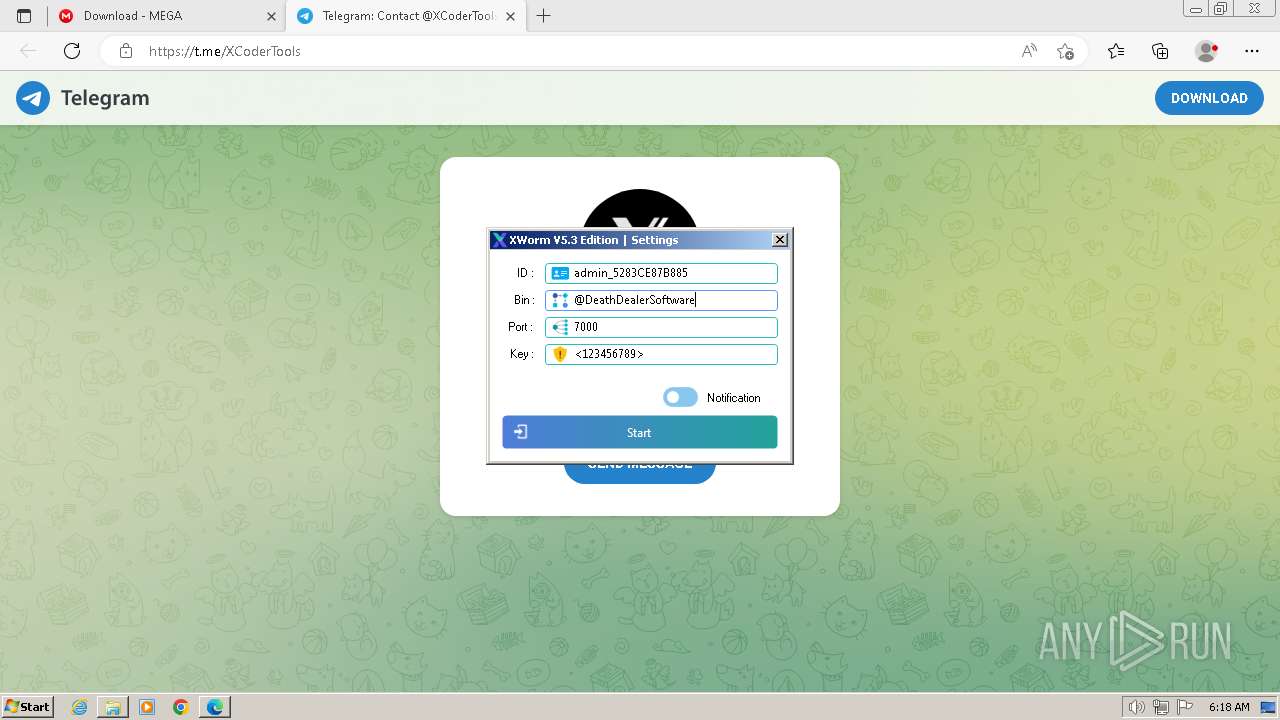Launch Google Chrome from taskbar
1280x720 pixels.
181,707
